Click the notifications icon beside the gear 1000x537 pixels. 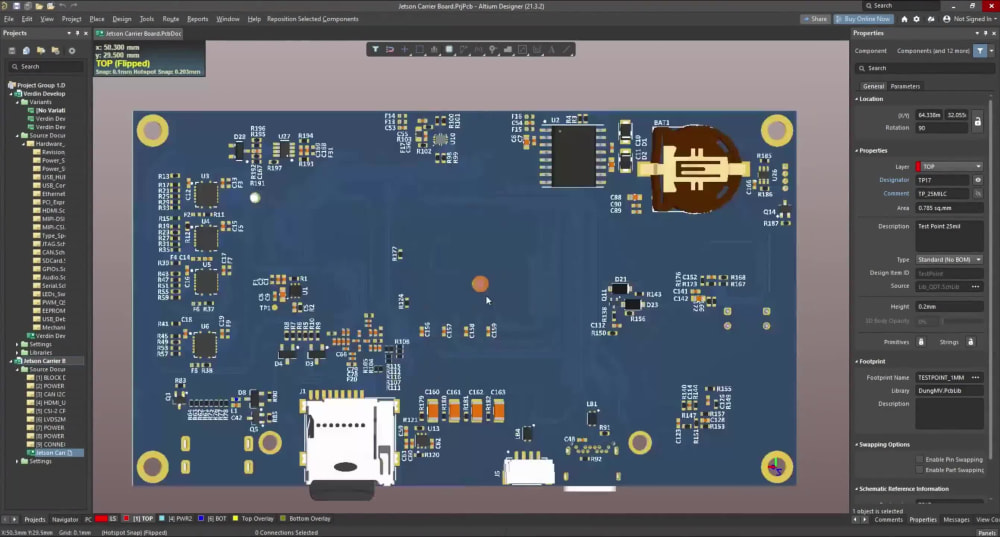[x=931, y=19]
